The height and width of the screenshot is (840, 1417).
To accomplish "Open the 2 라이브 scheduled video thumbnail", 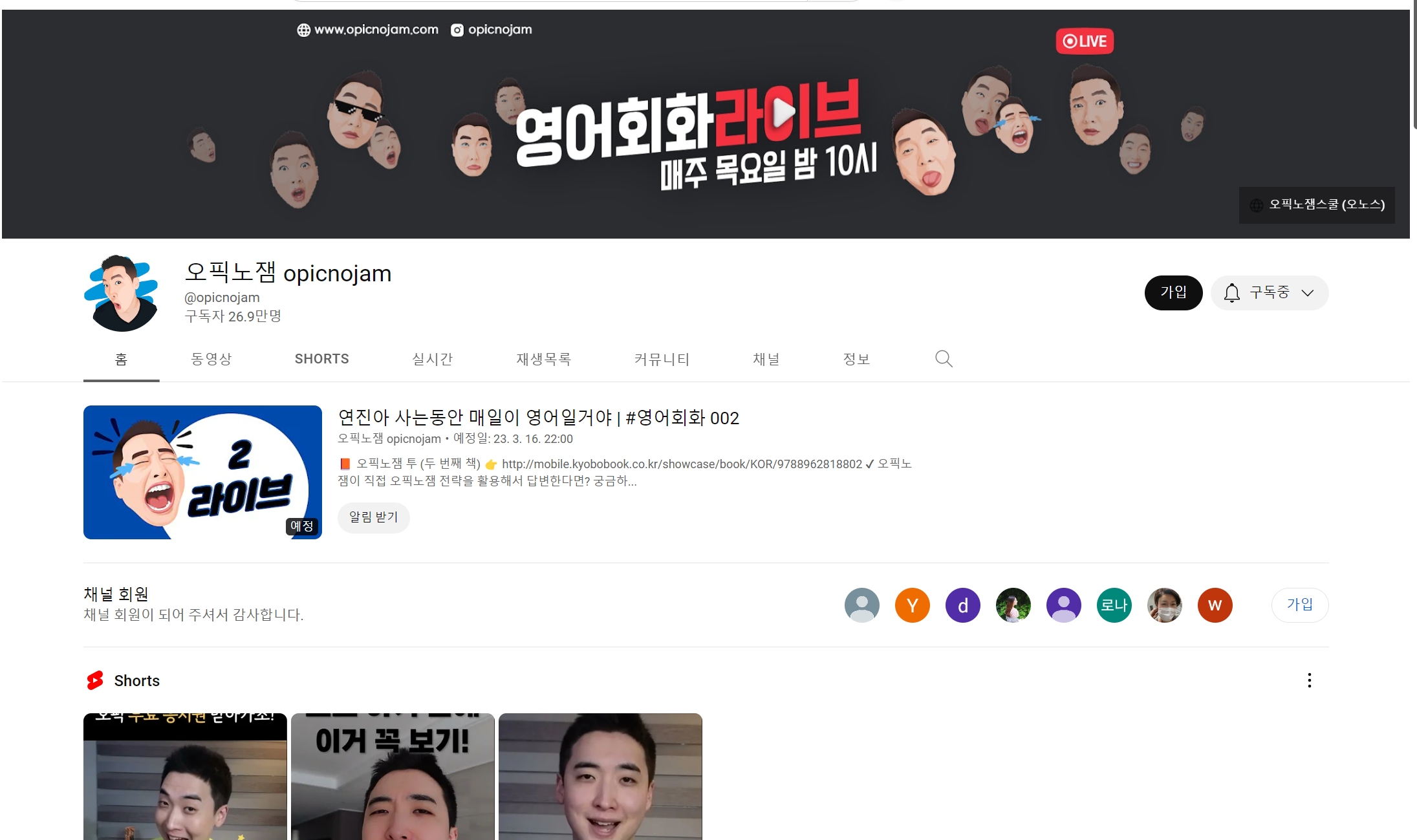I will 202,472.
